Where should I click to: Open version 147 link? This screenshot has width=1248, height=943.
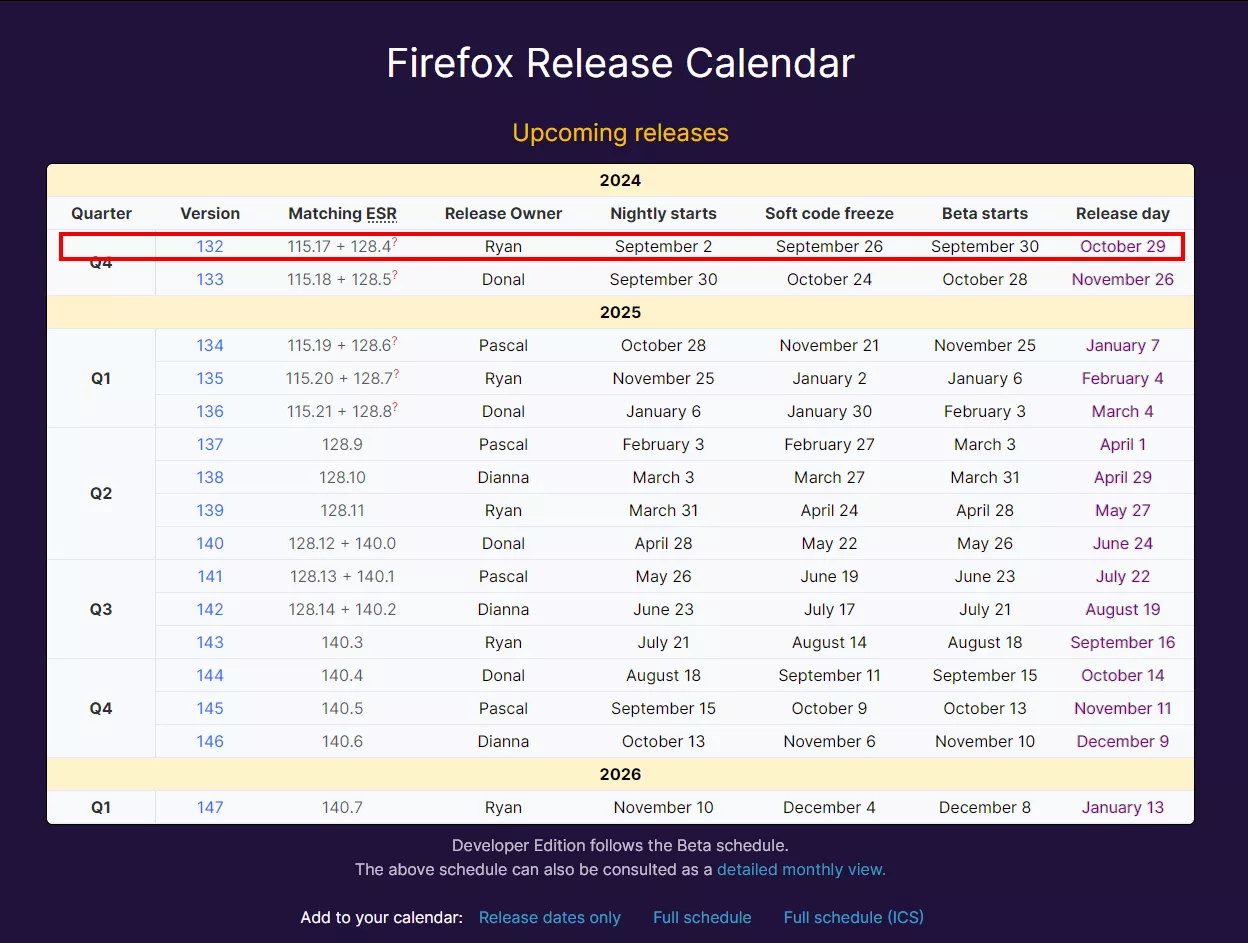click(x=210, y=807)
